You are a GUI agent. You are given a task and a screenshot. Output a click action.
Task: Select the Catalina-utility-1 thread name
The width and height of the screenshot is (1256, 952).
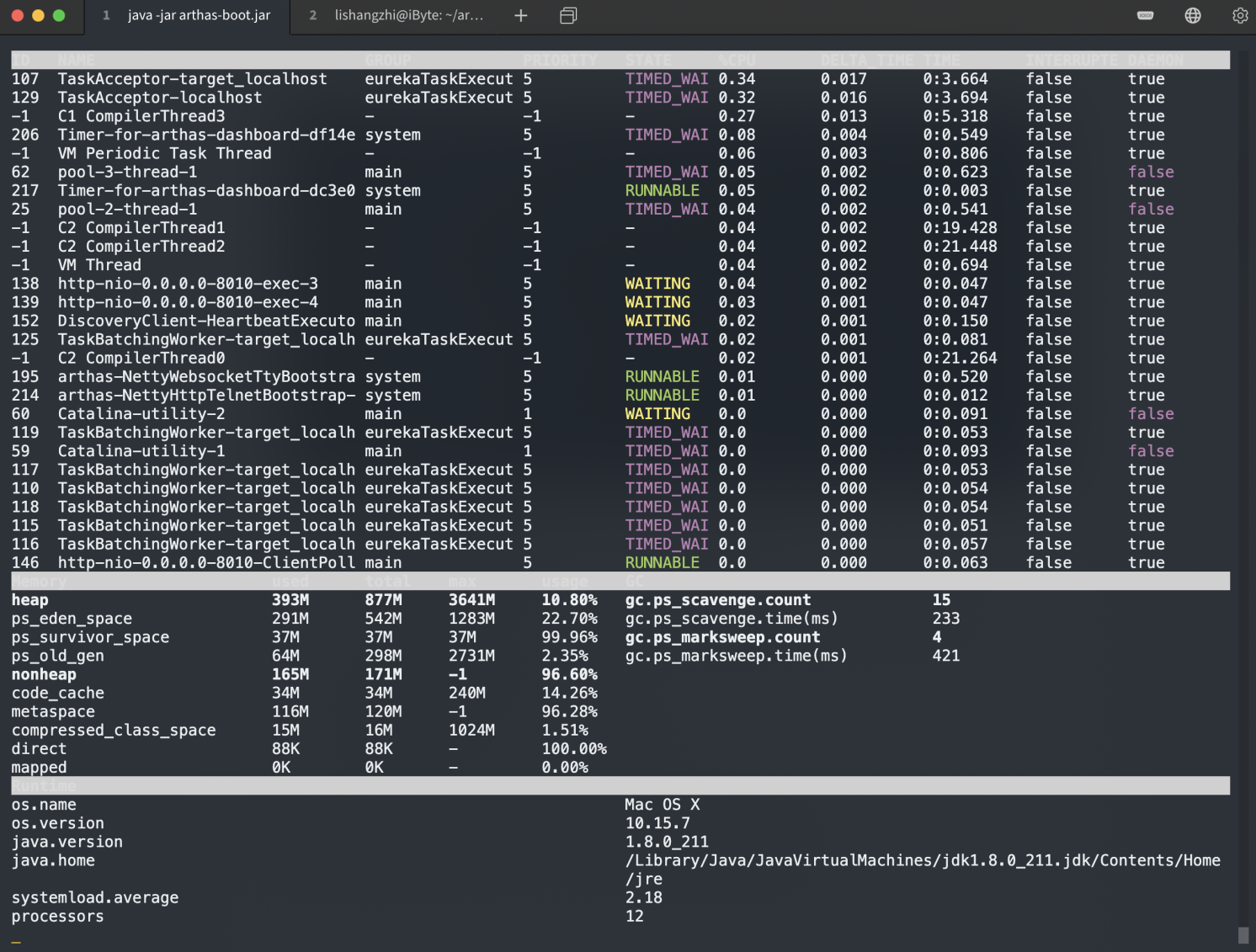pyautogui.click(x=141, y=451)
